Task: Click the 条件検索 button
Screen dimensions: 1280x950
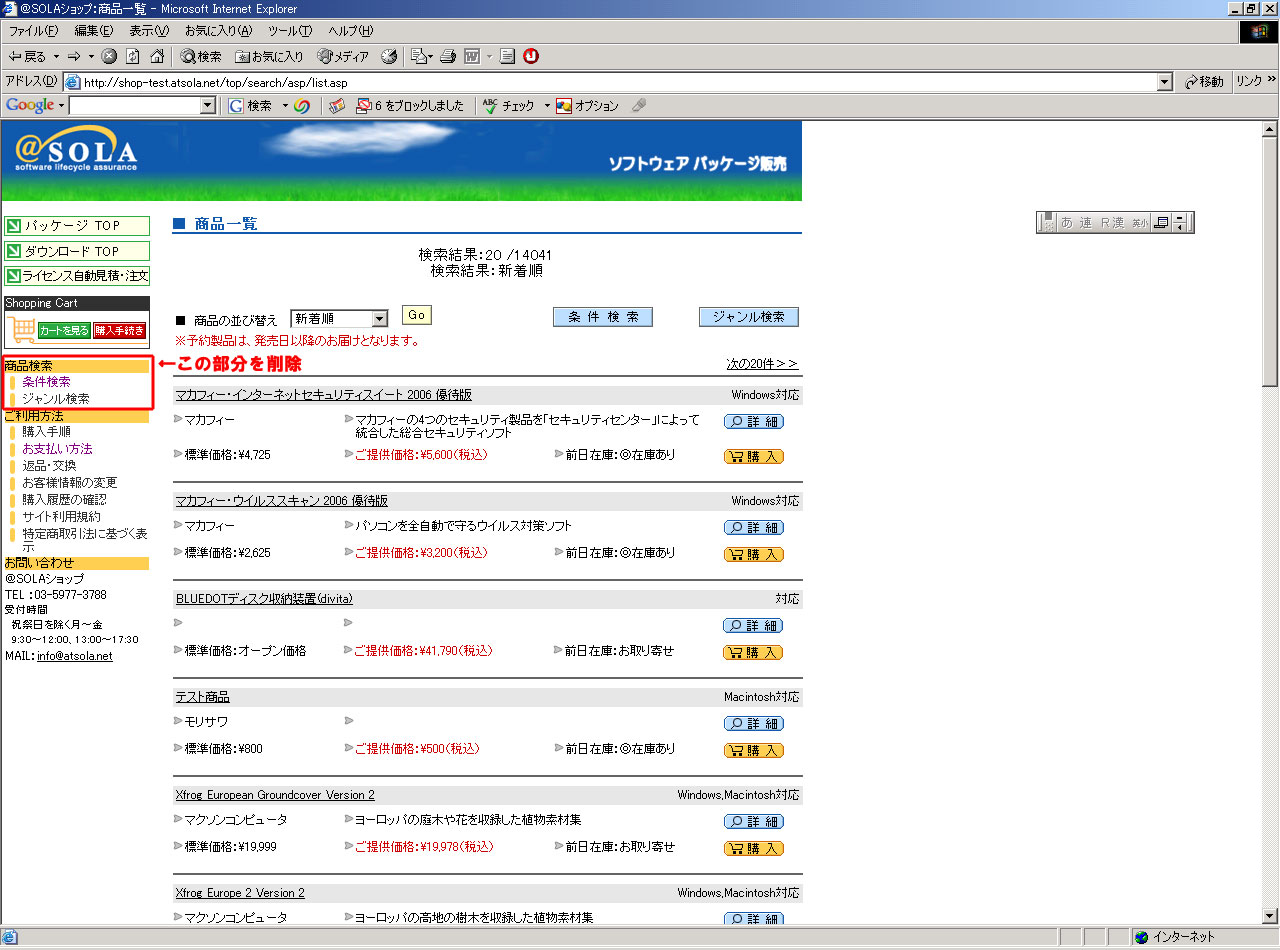Action: pos(602,317)
